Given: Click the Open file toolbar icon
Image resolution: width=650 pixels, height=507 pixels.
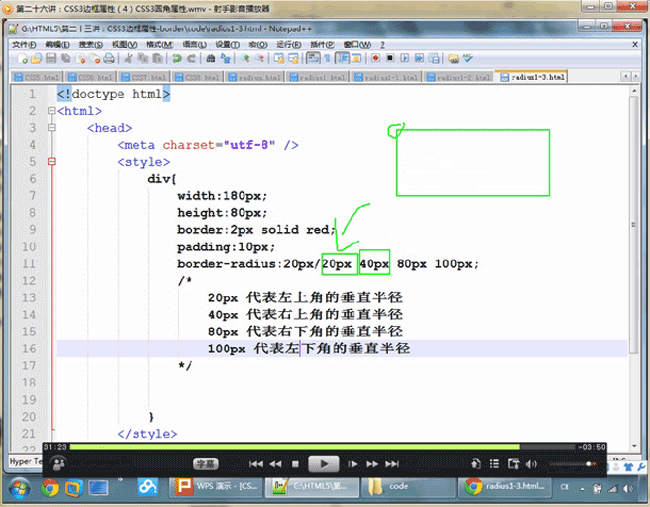Looking at the screenshot, I should point(37,58).
